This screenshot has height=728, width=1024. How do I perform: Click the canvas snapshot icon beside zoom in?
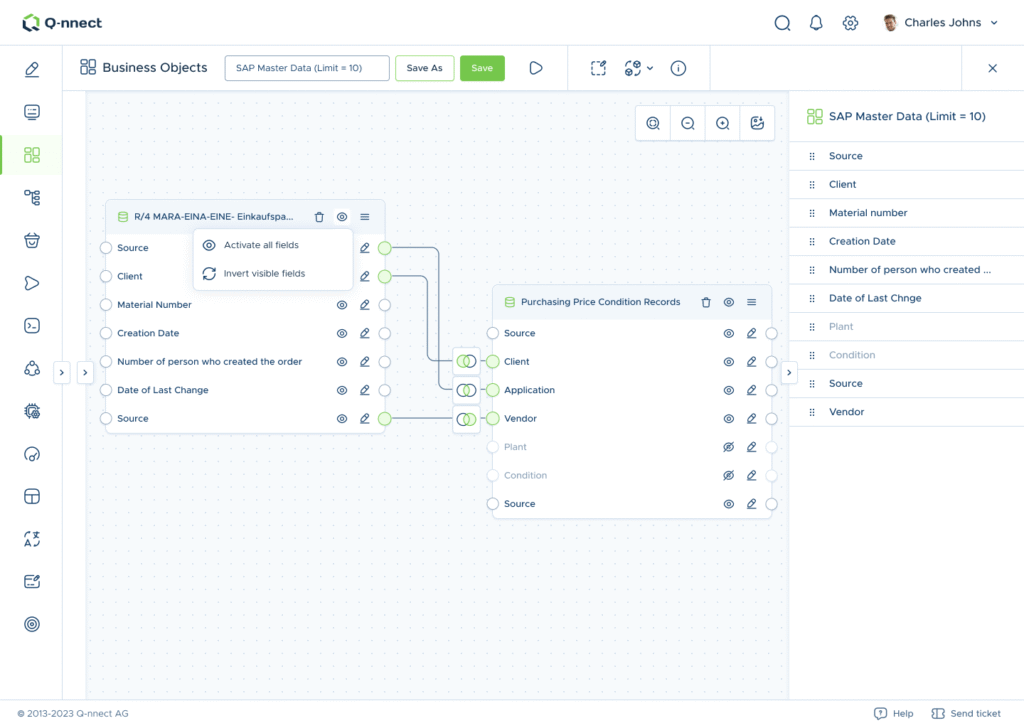757,123
